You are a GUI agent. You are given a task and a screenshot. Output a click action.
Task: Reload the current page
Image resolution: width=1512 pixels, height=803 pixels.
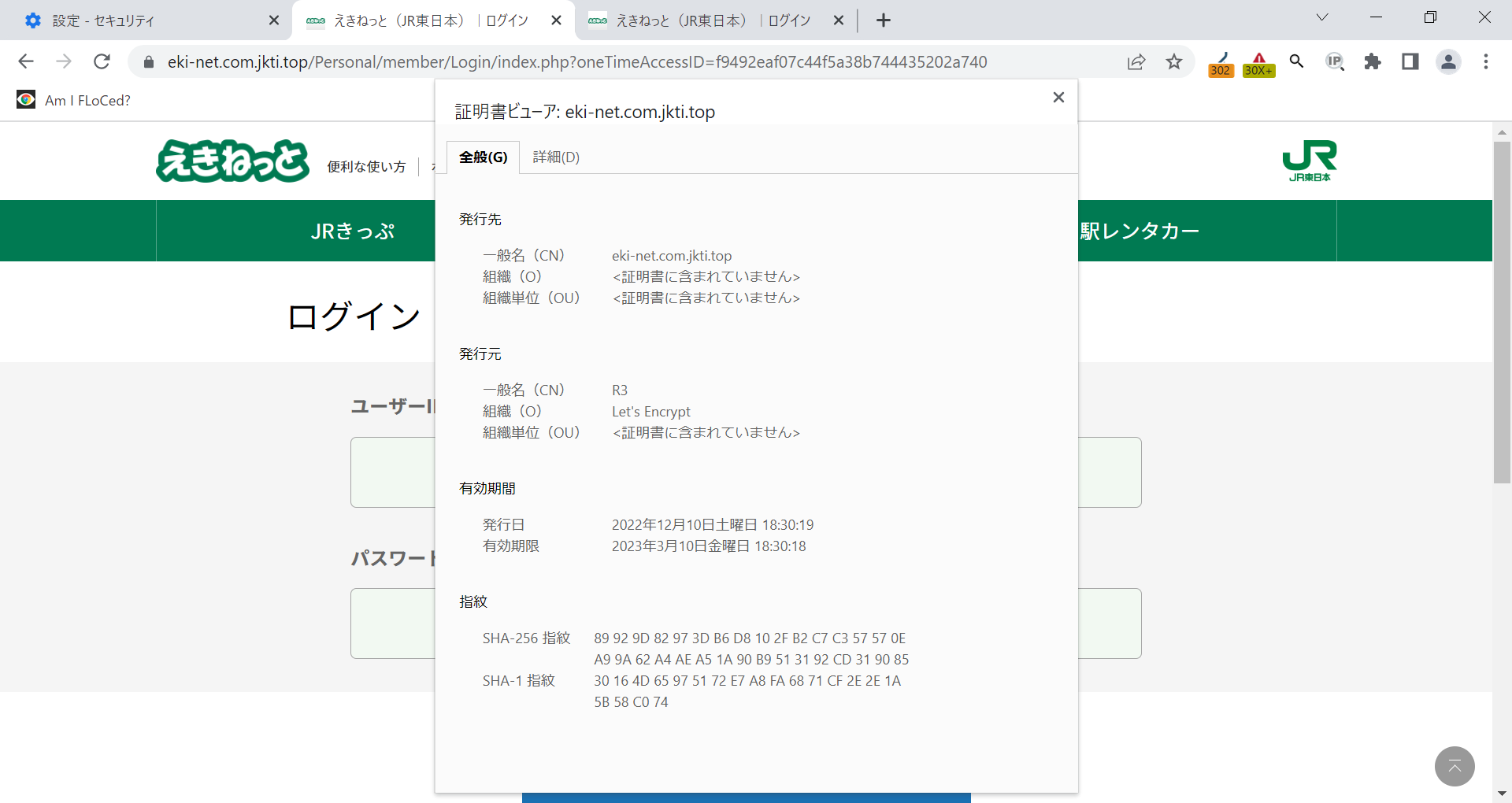click(x=102, y=61)
